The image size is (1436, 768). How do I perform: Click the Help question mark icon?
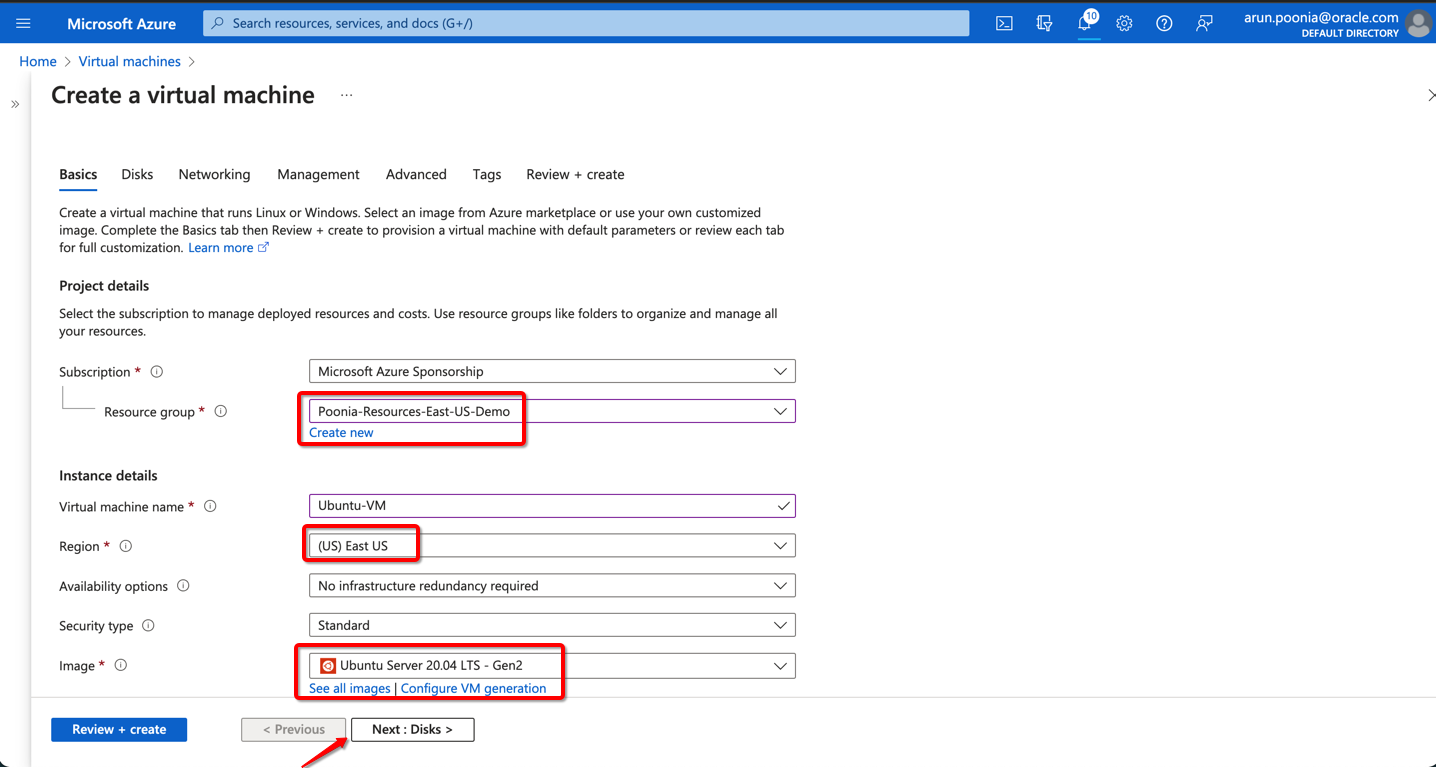click(x=1164, y=23)
